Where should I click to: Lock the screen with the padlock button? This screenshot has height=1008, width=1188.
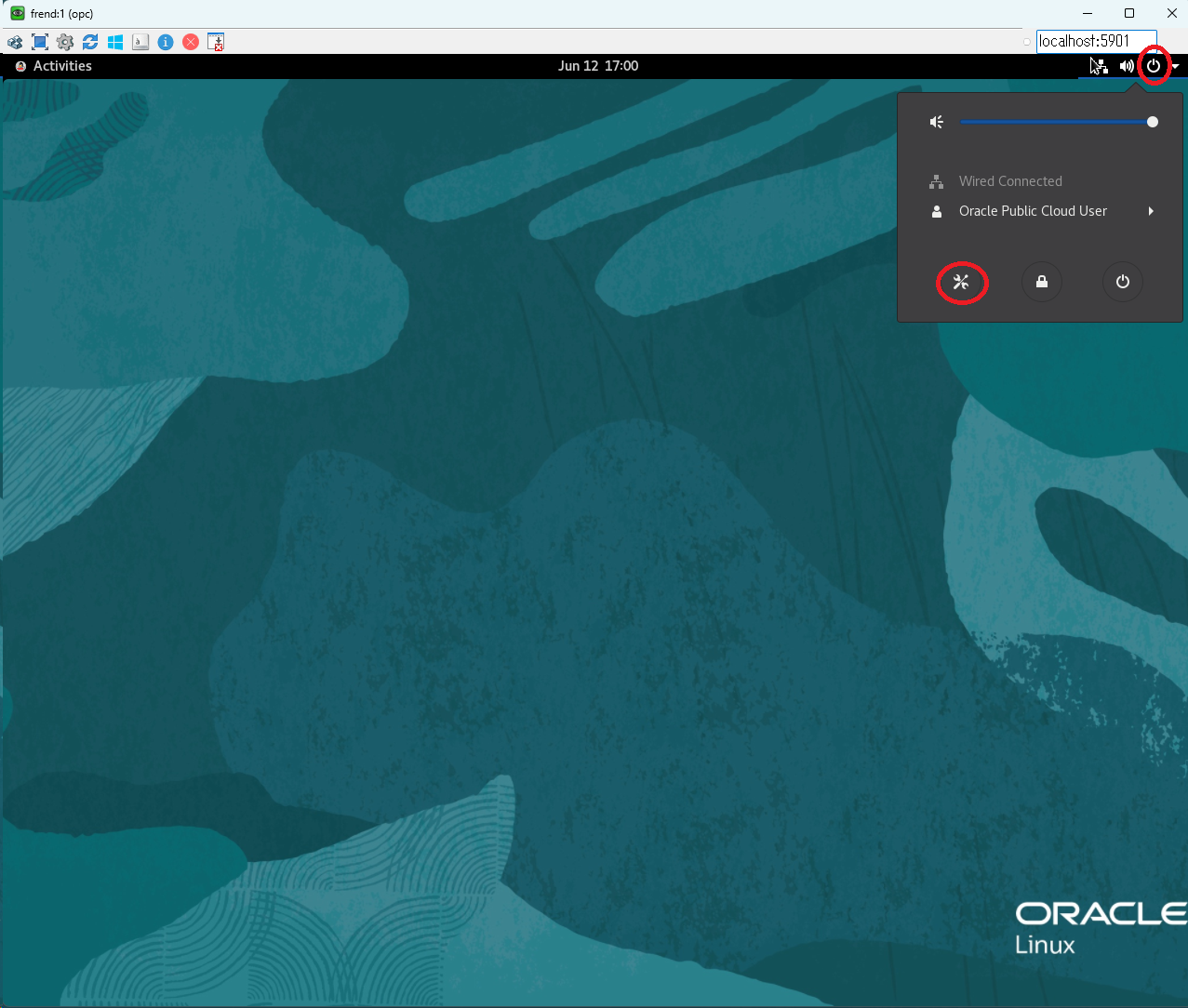point(1042,282)
